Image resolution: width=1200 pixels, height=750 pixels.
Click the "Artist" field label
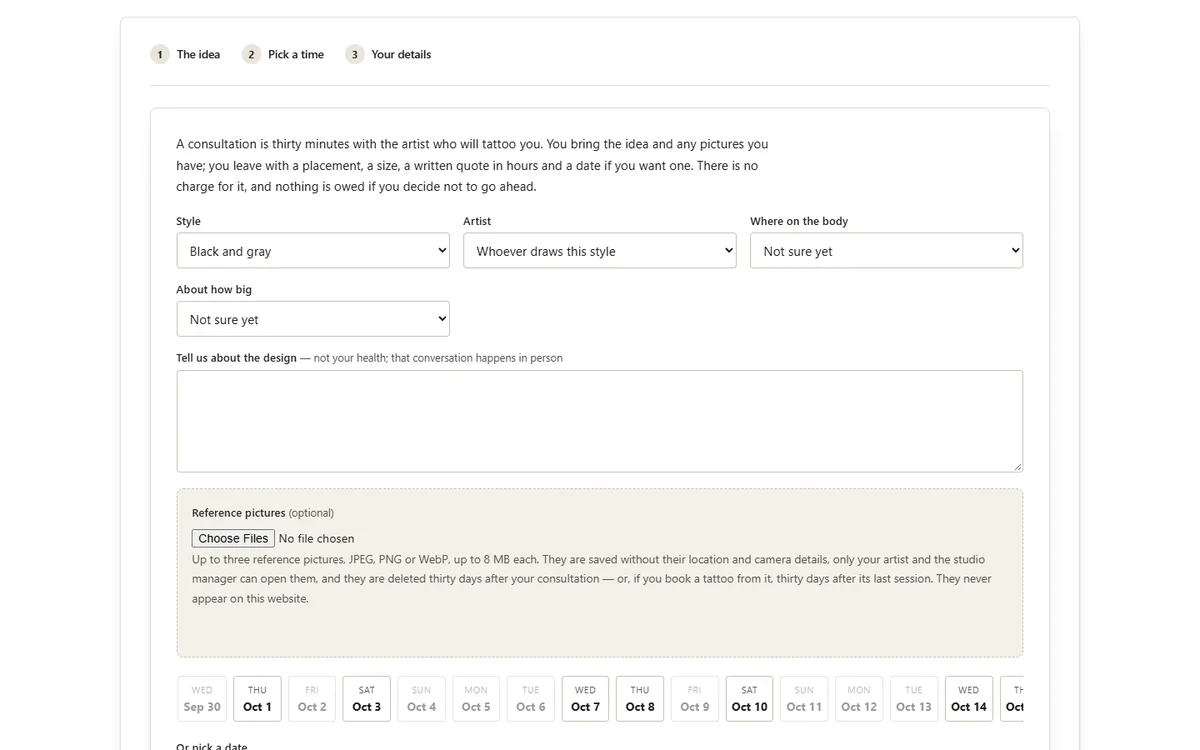[477, 221]
